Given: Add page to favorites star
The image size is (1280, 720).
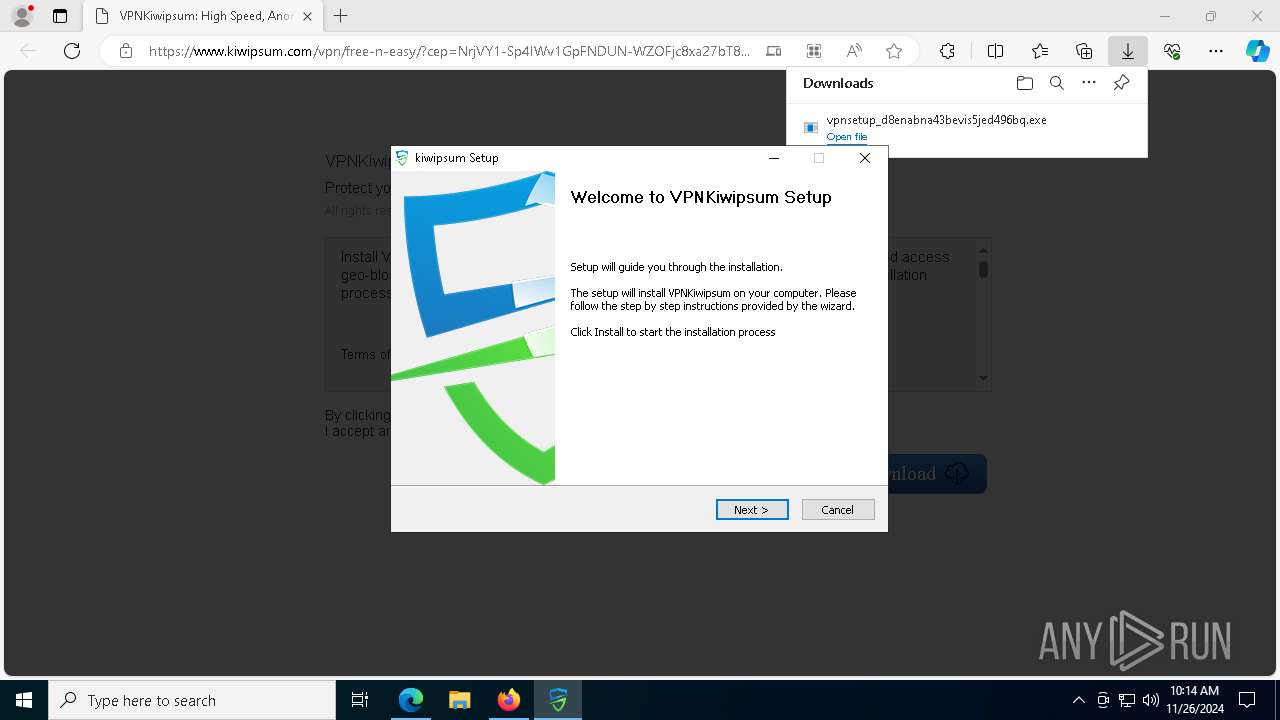Looking at the screenshot, I should [x=894, y=51].
